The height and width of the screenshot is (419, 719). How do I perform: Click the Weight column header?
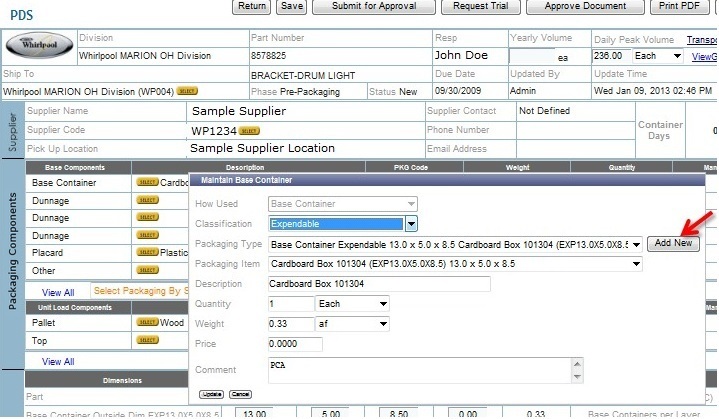[517, 167]
